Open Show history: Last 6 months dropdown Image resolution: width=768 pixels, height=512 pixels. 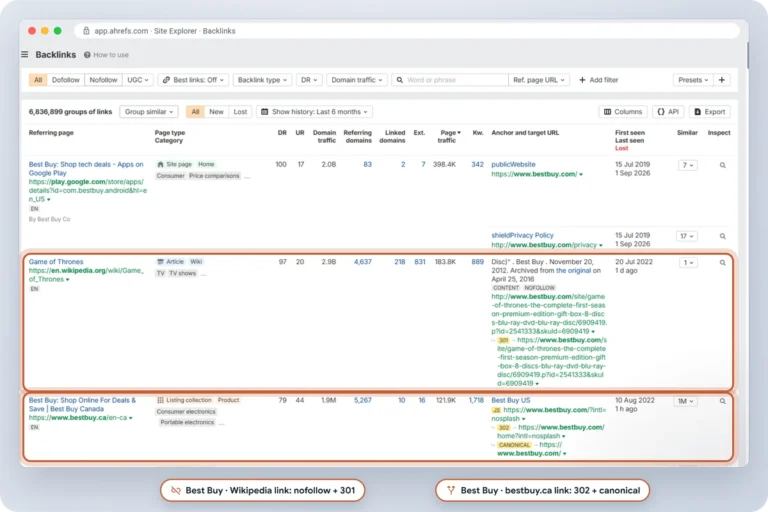pos(314,112)
